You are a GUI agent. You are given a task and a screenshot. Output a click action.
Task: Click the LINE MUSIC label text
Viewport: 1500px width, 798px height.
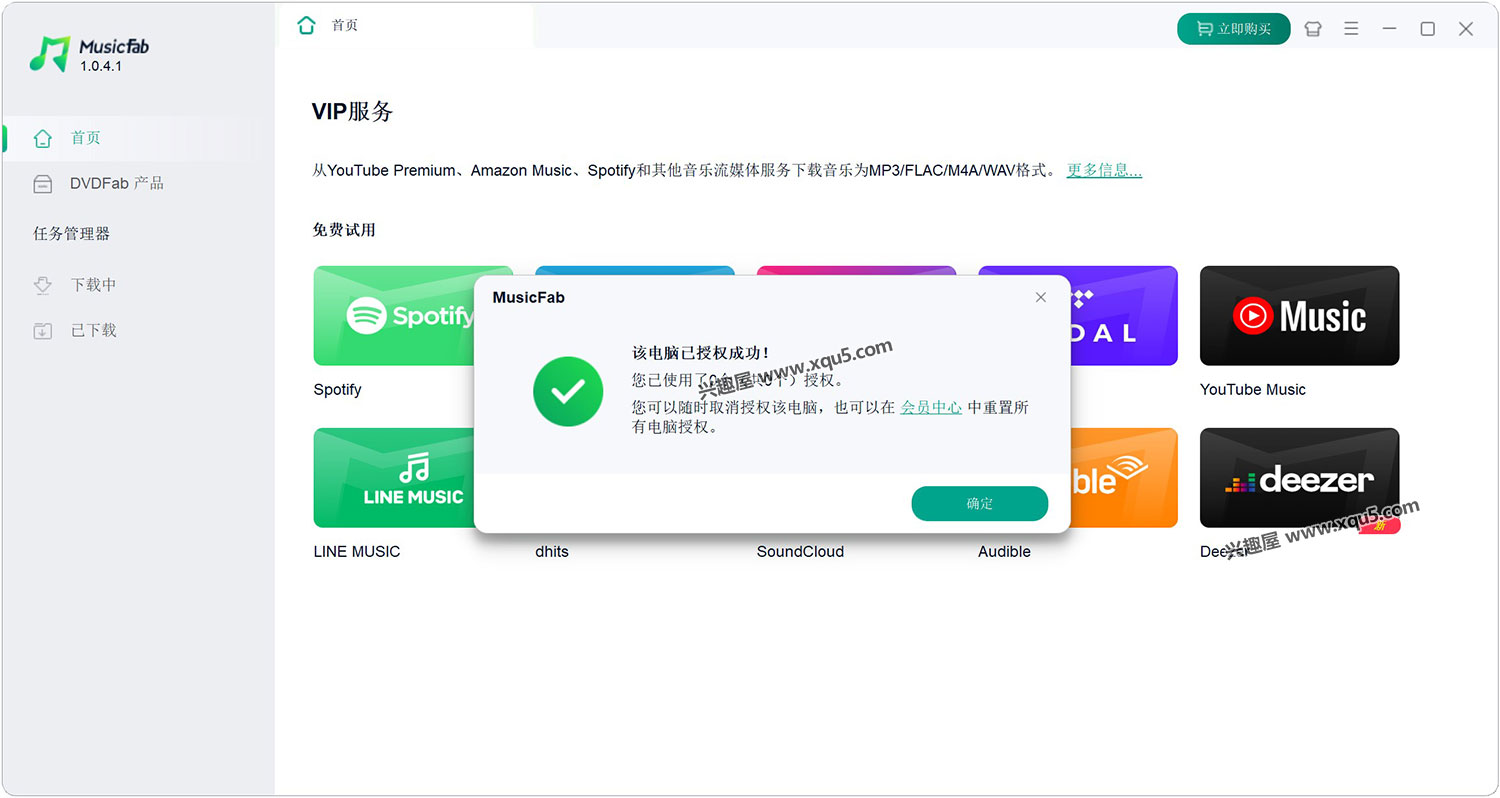pyautogui.click(x=356, y=552)
